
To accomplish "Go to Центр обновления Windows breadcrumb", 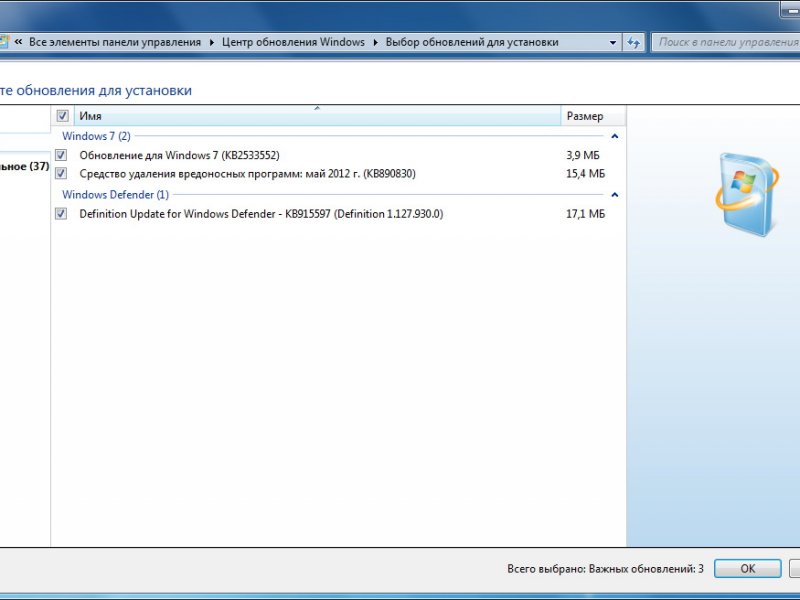I will 293,42.
